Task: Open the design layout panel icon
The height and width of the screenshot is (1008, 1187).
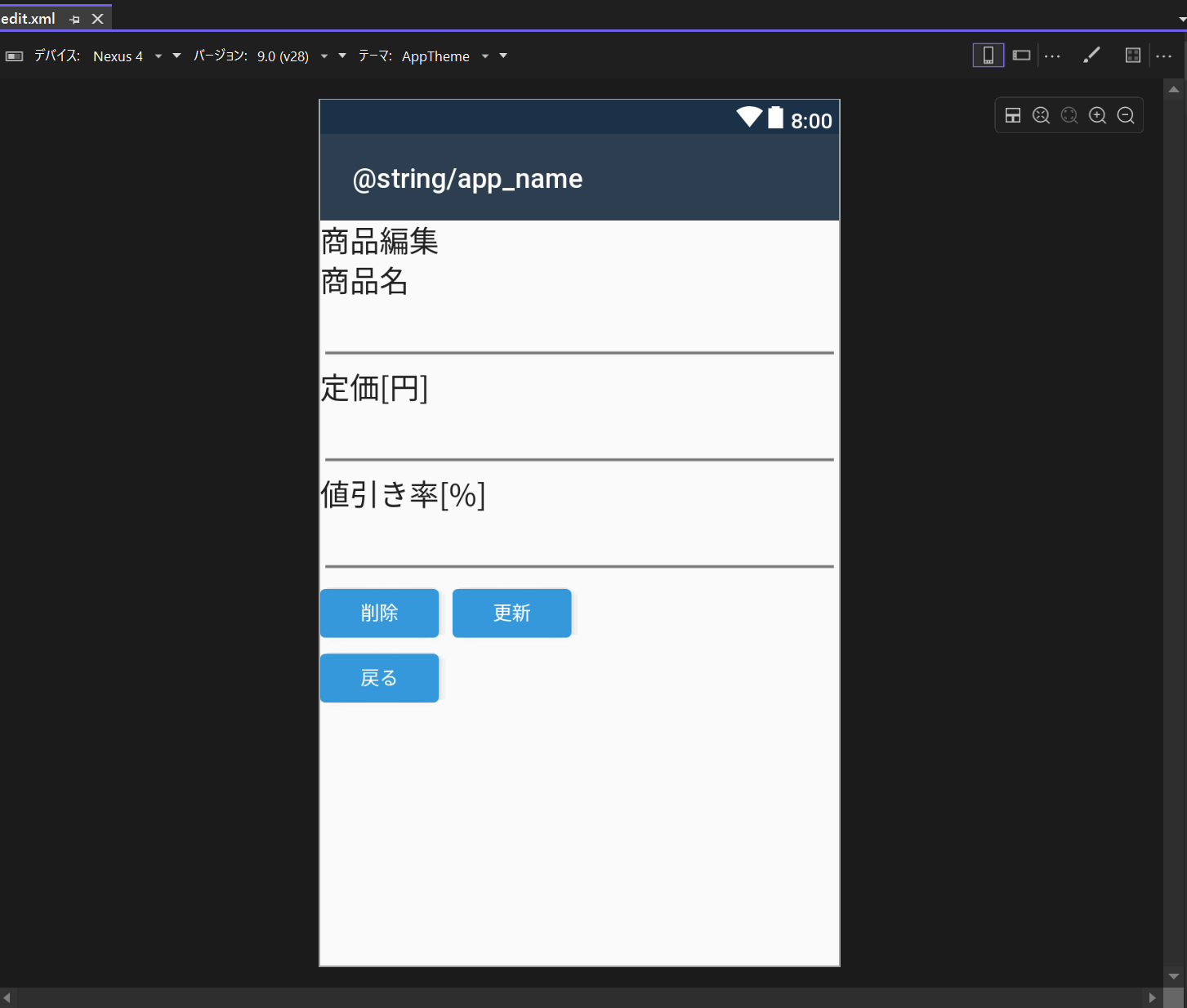Action: pos(1013,115)
